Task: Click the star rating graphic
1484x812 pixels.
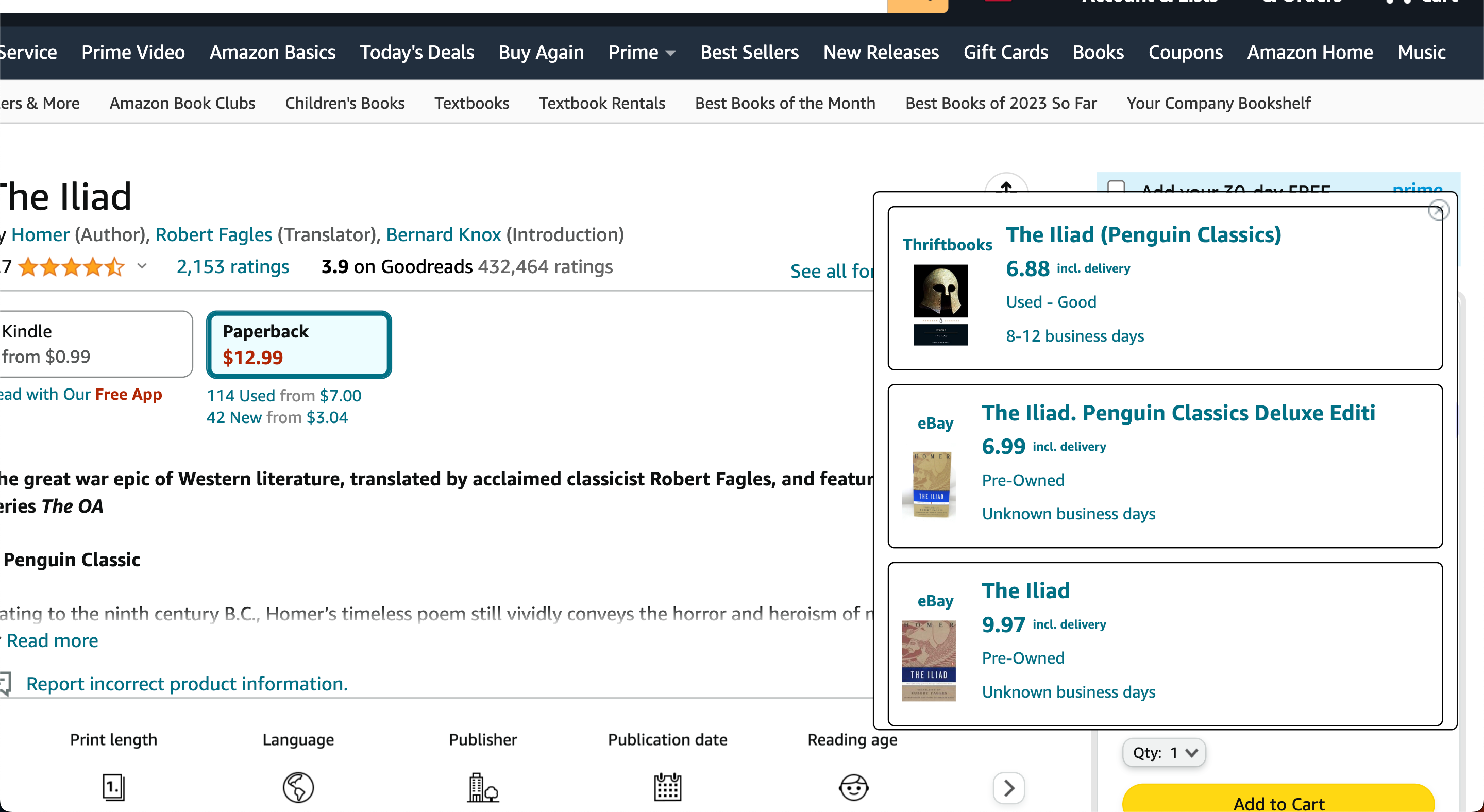Action: click(x=72, y=267)
